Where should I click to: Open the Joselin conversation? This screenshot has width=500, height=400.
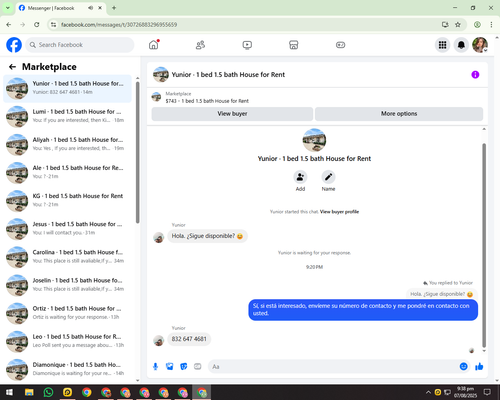[67, 285]
